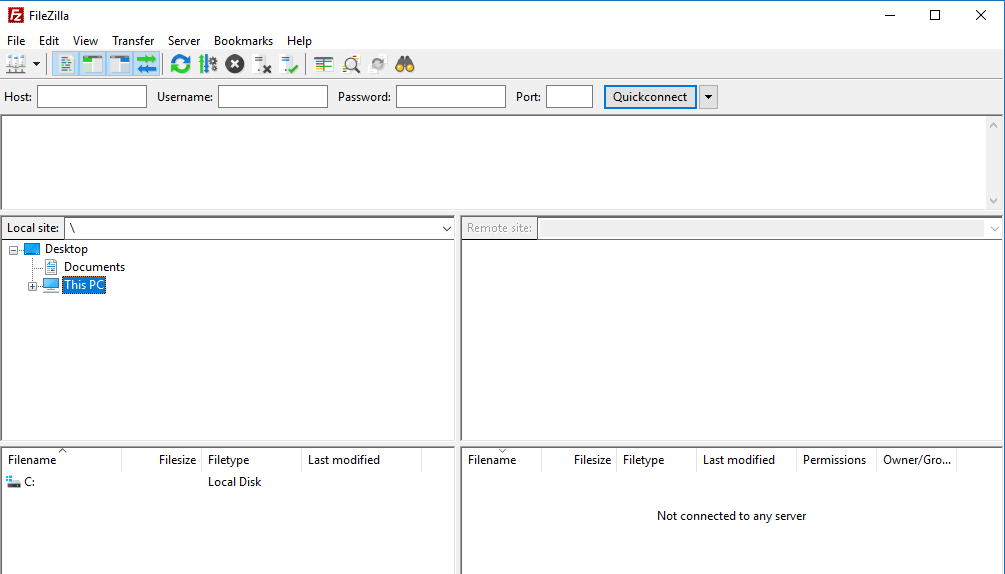Open directory listing filters dialog
The image size is (1005, 574).
pyautogui.click(x=324, y=64)
